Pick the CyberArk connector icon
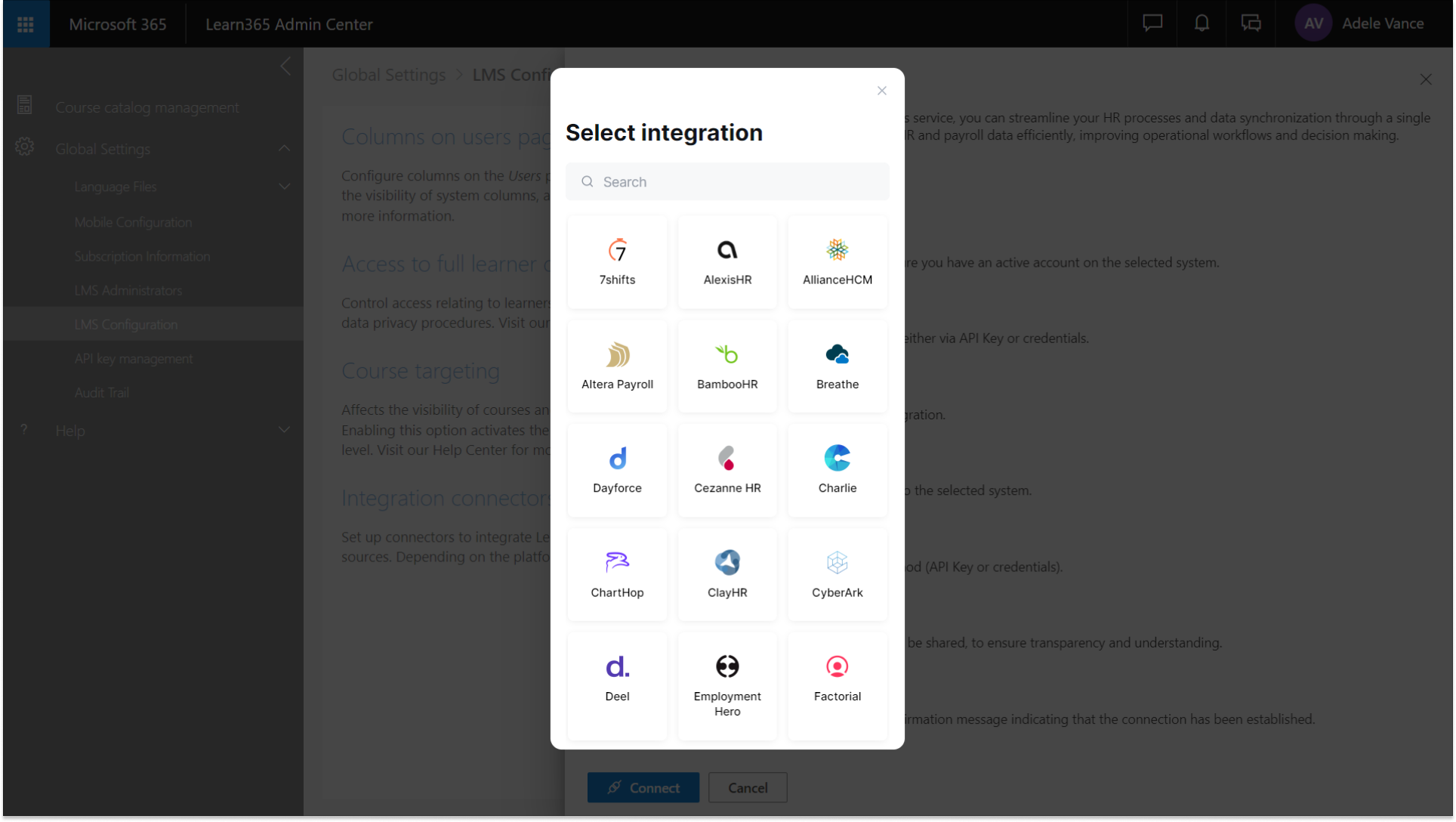Viewport: 1456px width, 822px height. [837, 574]
